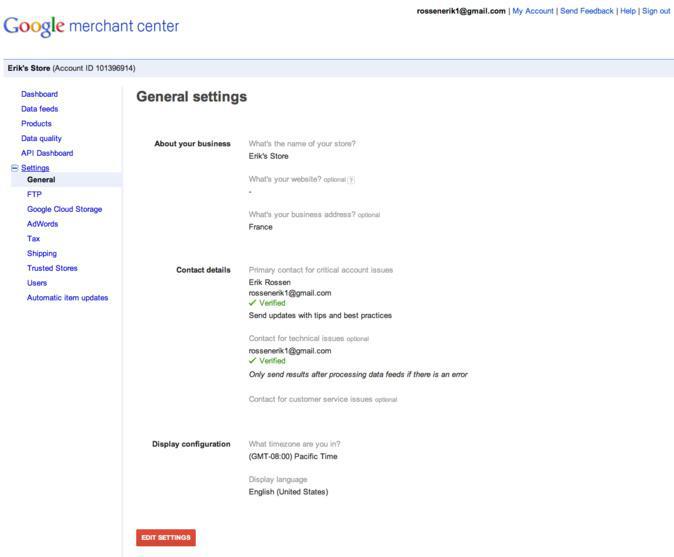Open the Products section
The height and width of the screenshot is (557, 674).
coord(36,123)
